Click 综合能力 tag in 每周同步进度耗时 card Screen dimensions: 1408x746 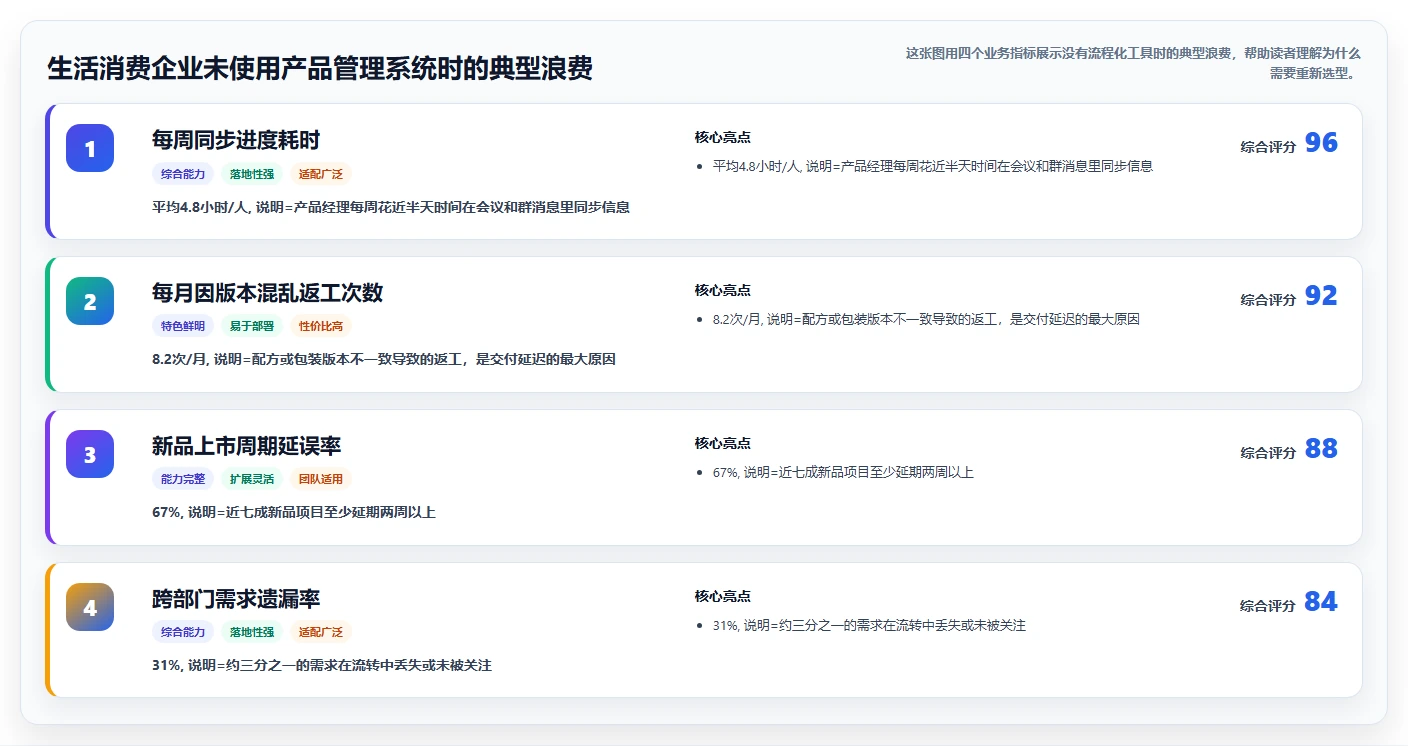(183, 174)
